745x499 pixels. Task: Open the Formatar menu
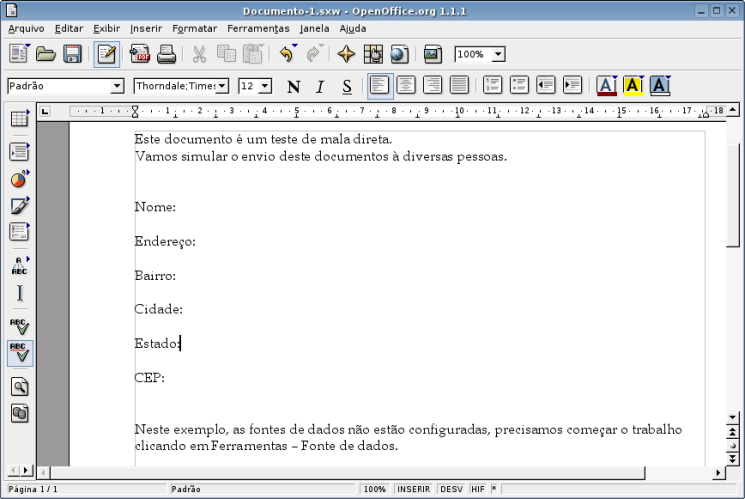tap(194, 29)
